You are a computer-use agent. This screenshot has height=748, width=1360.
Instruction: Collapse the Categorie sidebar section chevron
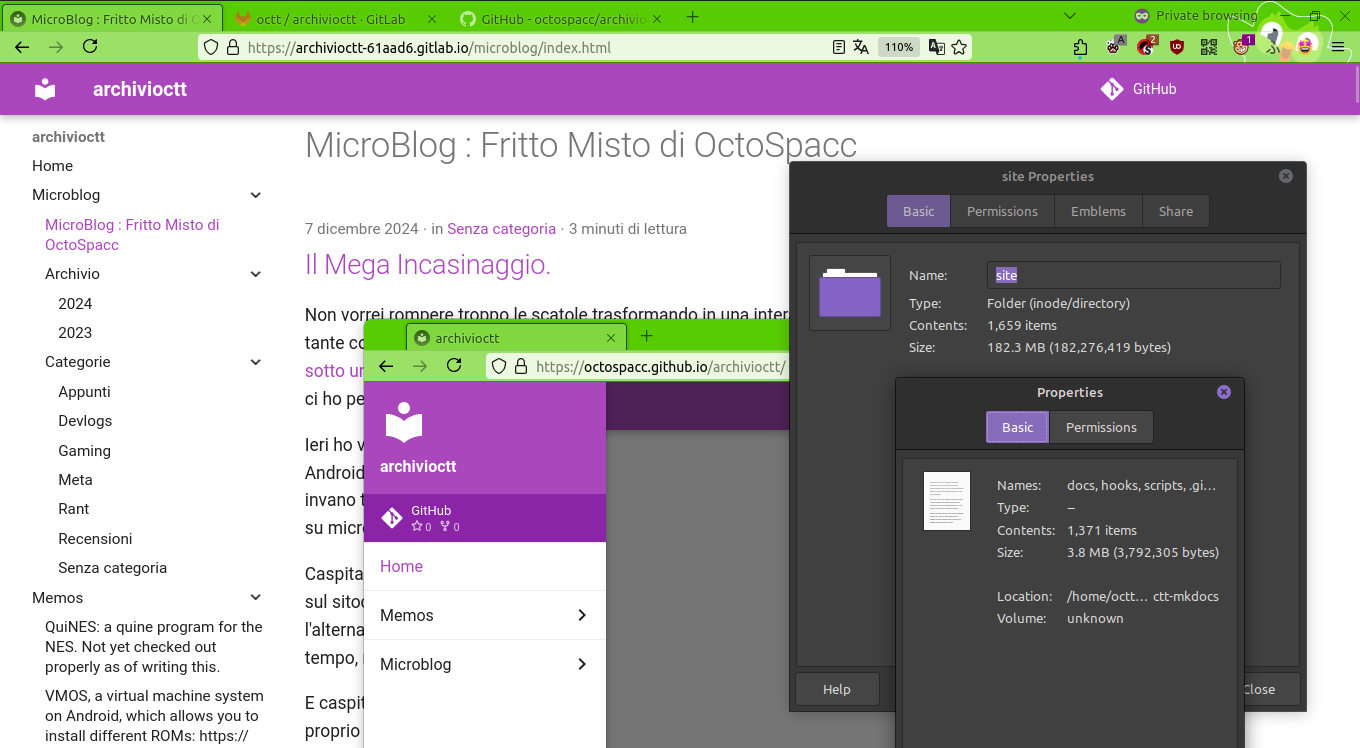256,362
